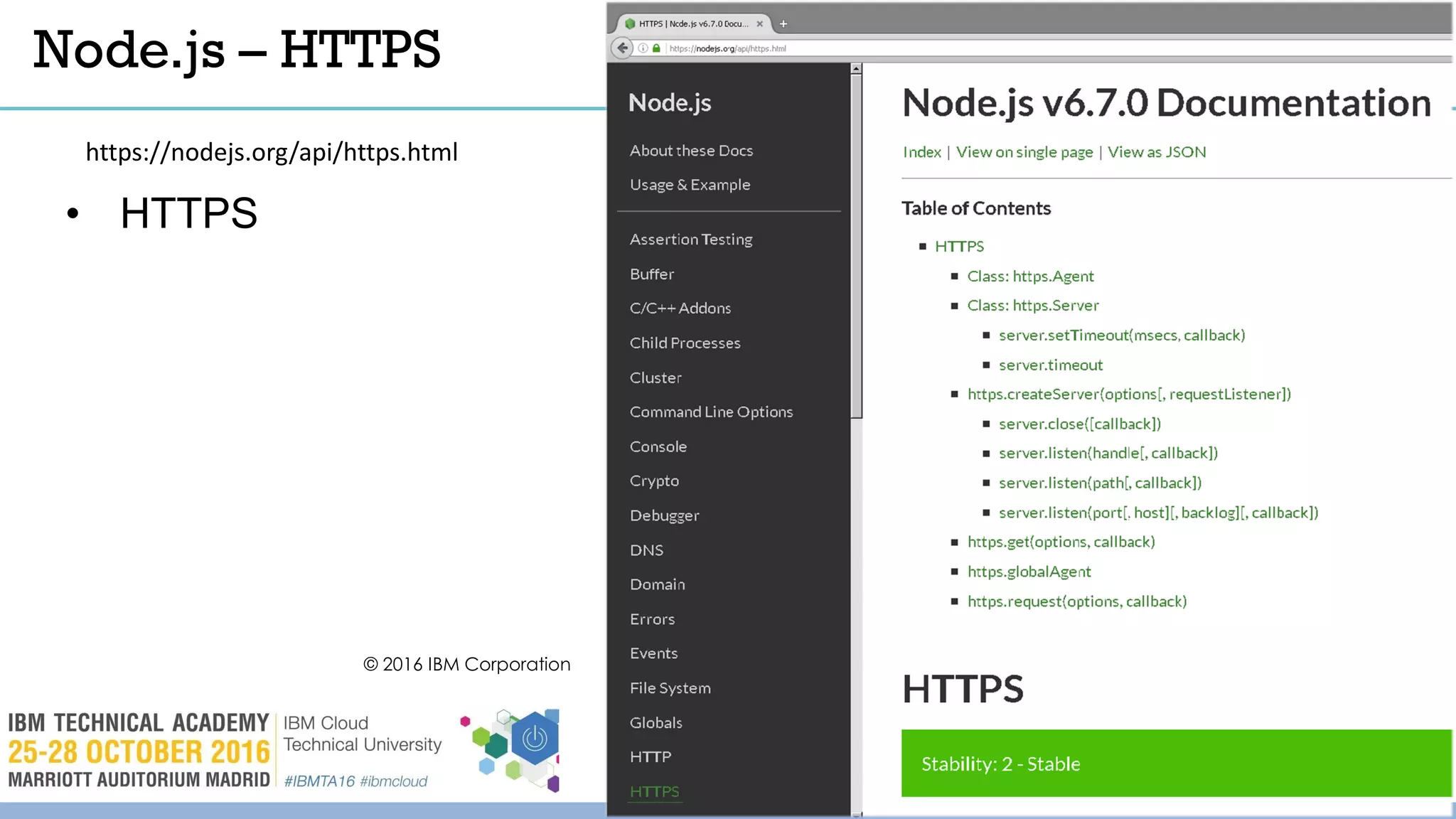
Task: Open the Cluster module page
Action: tap(655, 378)
